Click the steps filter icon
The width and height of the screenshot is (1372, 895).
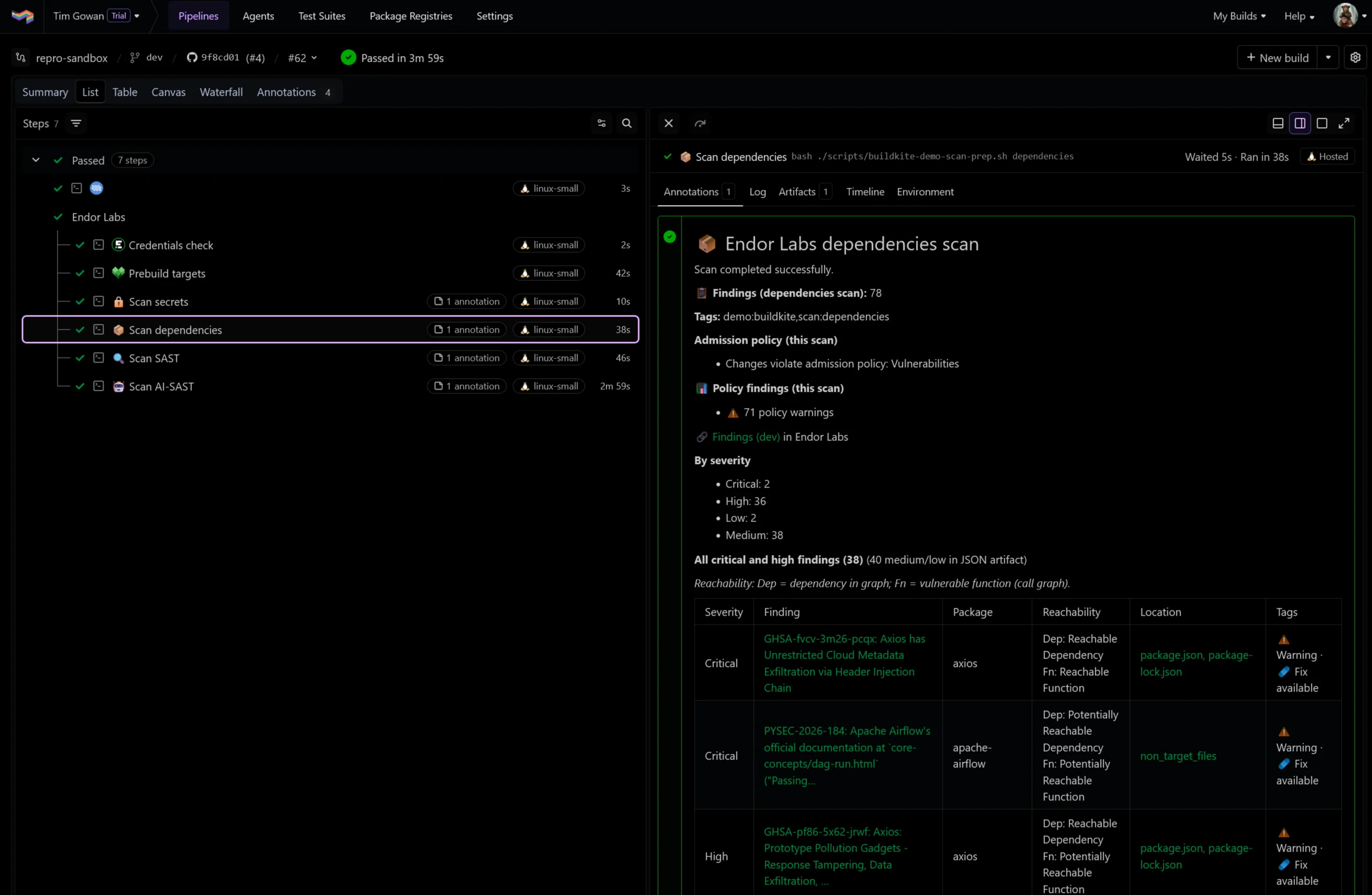click(75, 123)
